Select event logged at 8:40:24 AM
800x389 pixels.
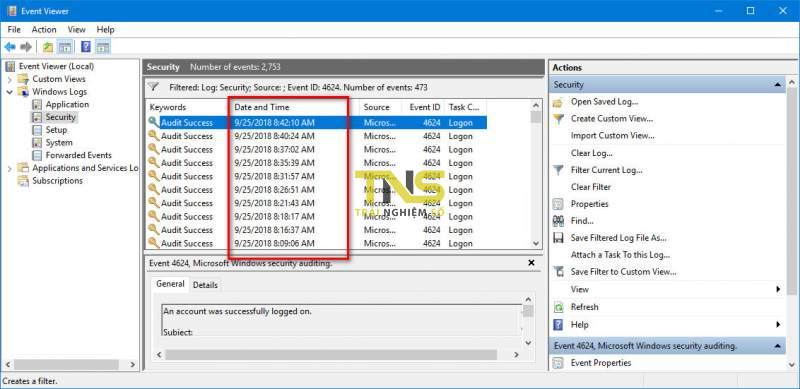tap(316, 136)
